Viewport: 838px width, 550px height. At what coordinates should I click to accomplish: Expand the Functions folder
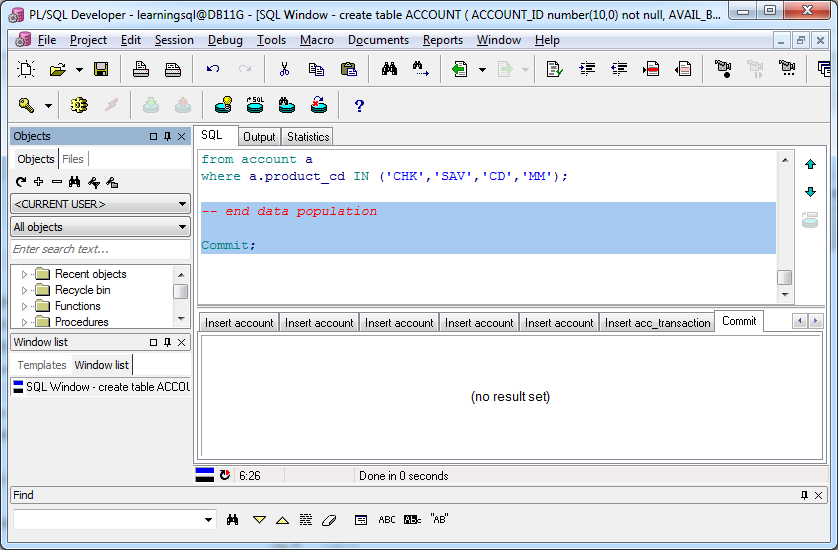(x=24, y=306)
